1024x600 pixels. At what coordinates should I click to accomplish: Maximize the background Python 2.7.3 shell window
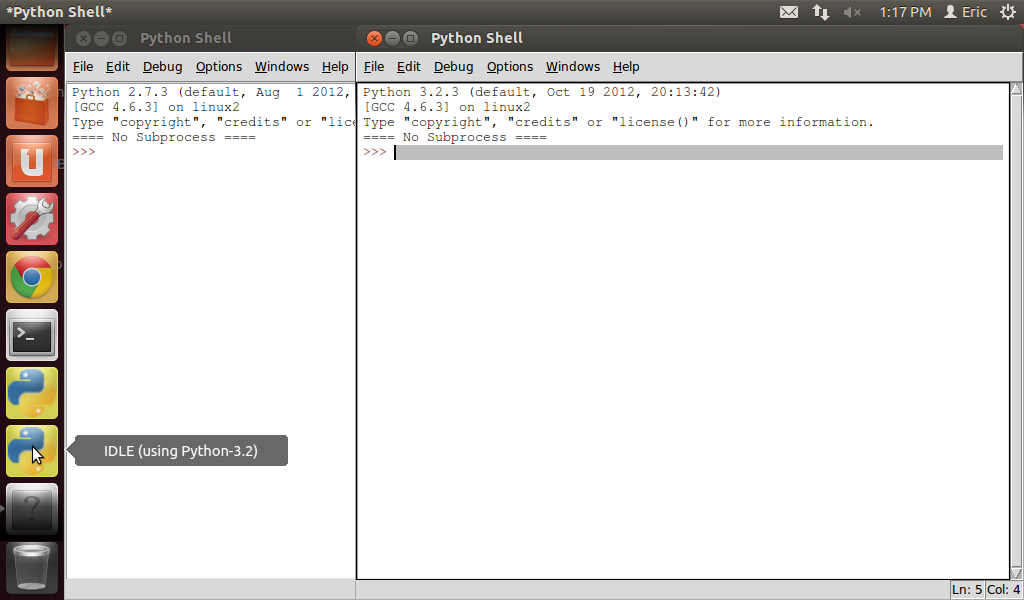(119, 39)
